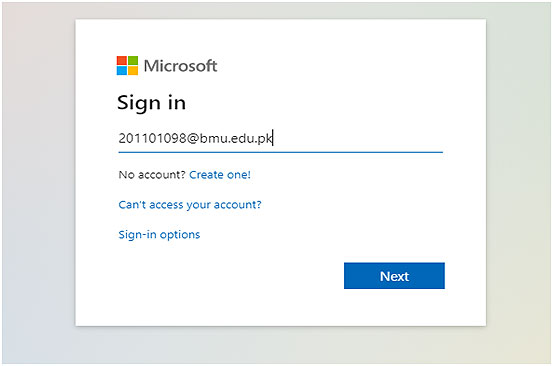Click the "Sign in" heading

(x=151, y=103)
